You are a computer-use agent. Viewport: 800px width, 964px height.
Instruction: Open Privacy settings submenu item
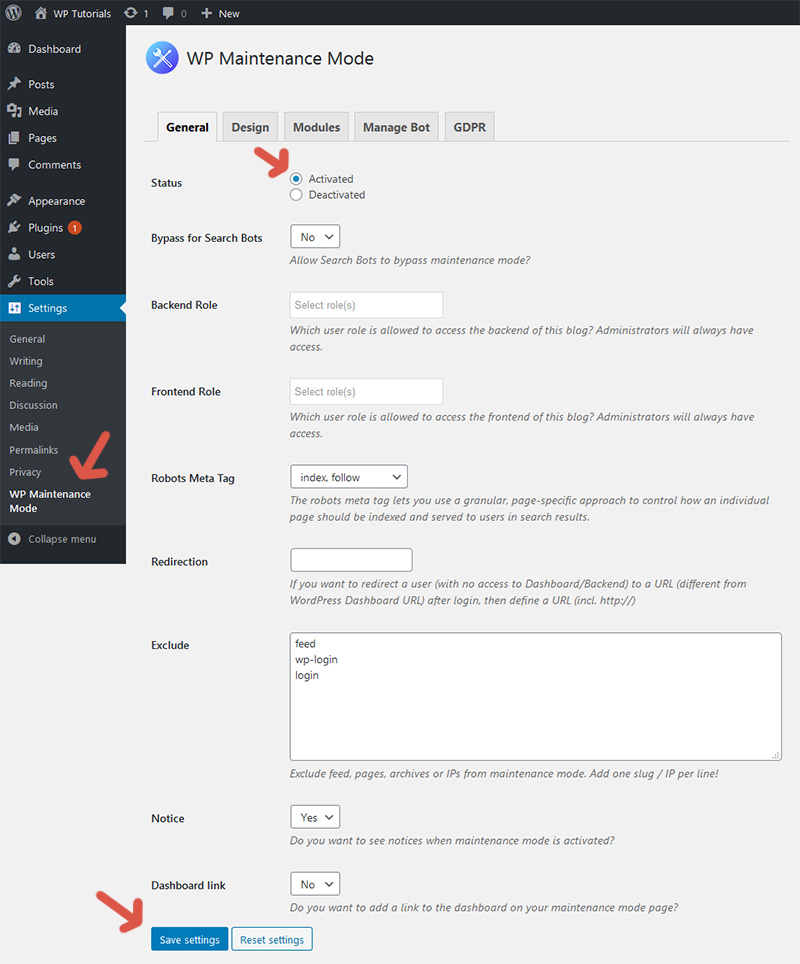(25, 472)
